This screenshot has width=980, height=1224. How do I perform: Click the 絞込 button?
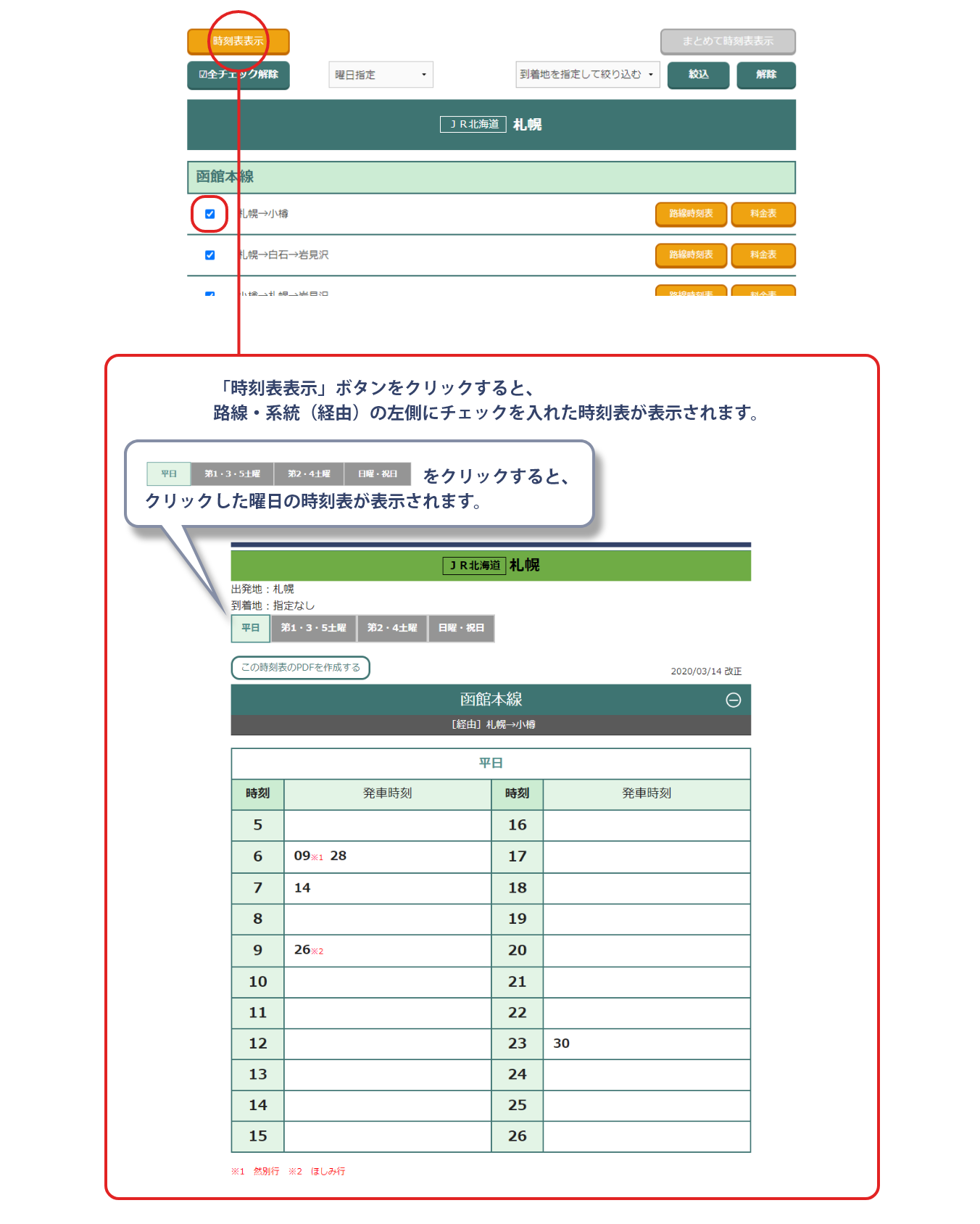point(698,75)
